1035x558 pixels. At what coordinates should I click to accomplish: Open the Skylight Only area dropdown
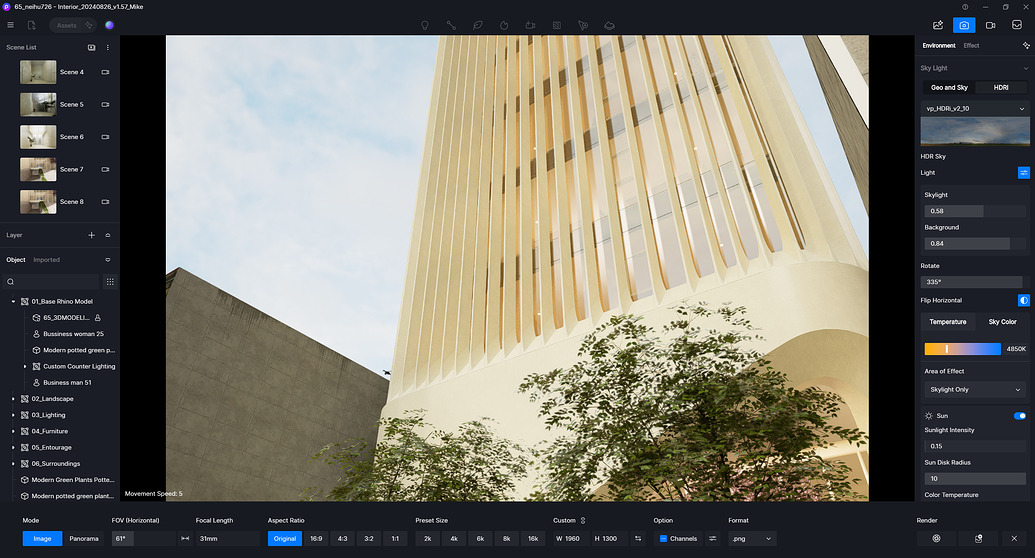[975, 390]
